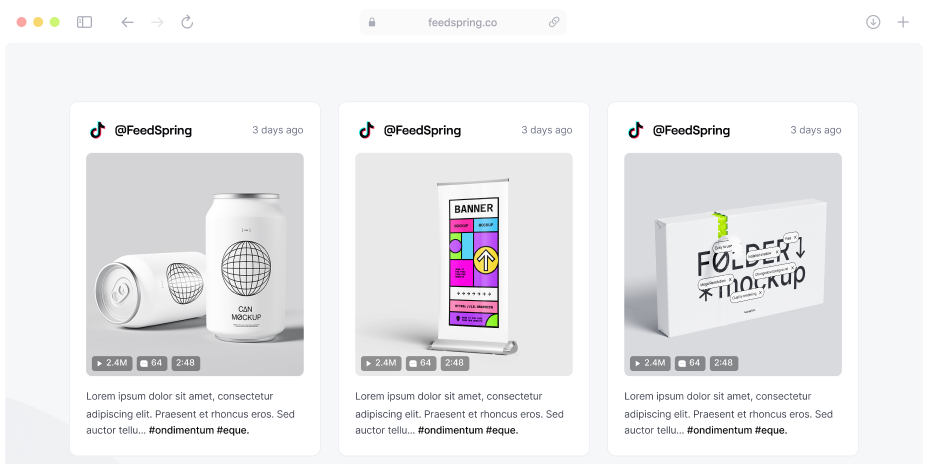Click the feedspring.co address field

pyautogui.click(x=463, y=22)
